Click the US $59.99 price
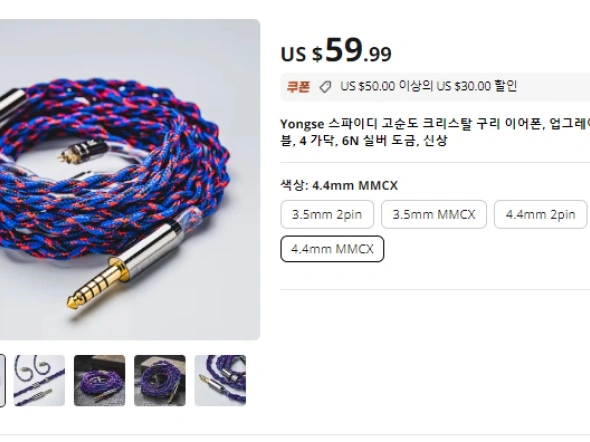Screen dimensions: 590x442 pos(336,50)
